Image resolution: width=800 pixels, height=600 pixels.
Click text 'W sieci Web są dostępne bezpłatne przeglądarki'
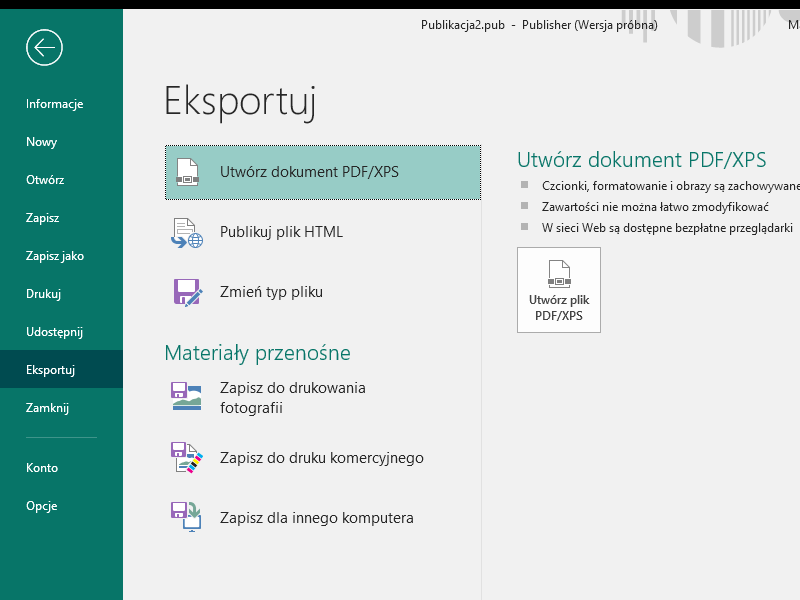[x=667, y=228]
